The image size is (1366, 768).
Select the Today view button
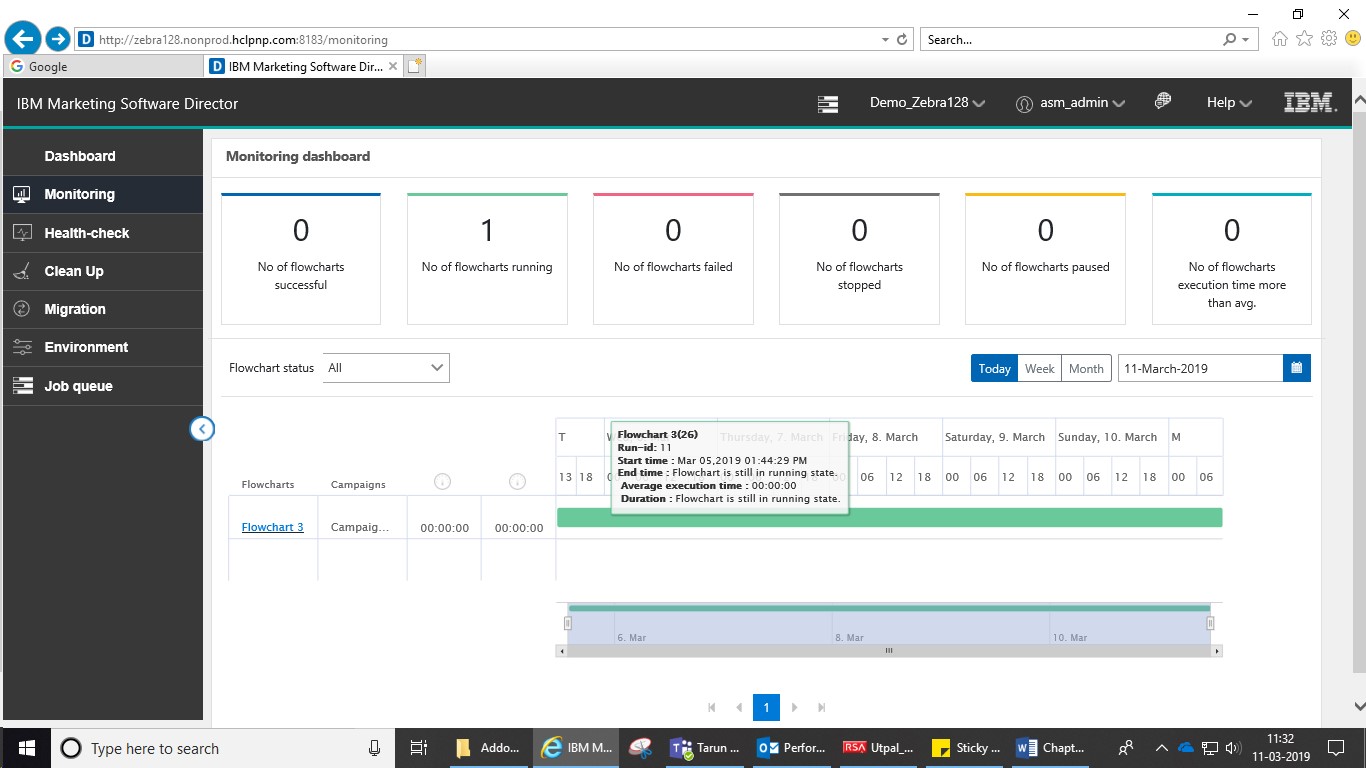pos(994,368)
